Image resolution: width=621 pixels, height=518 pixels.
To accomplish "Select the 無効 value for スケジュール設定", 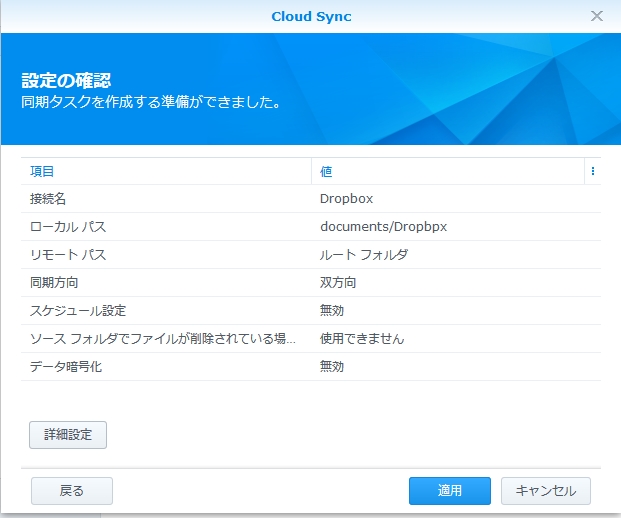I will 332,310.
